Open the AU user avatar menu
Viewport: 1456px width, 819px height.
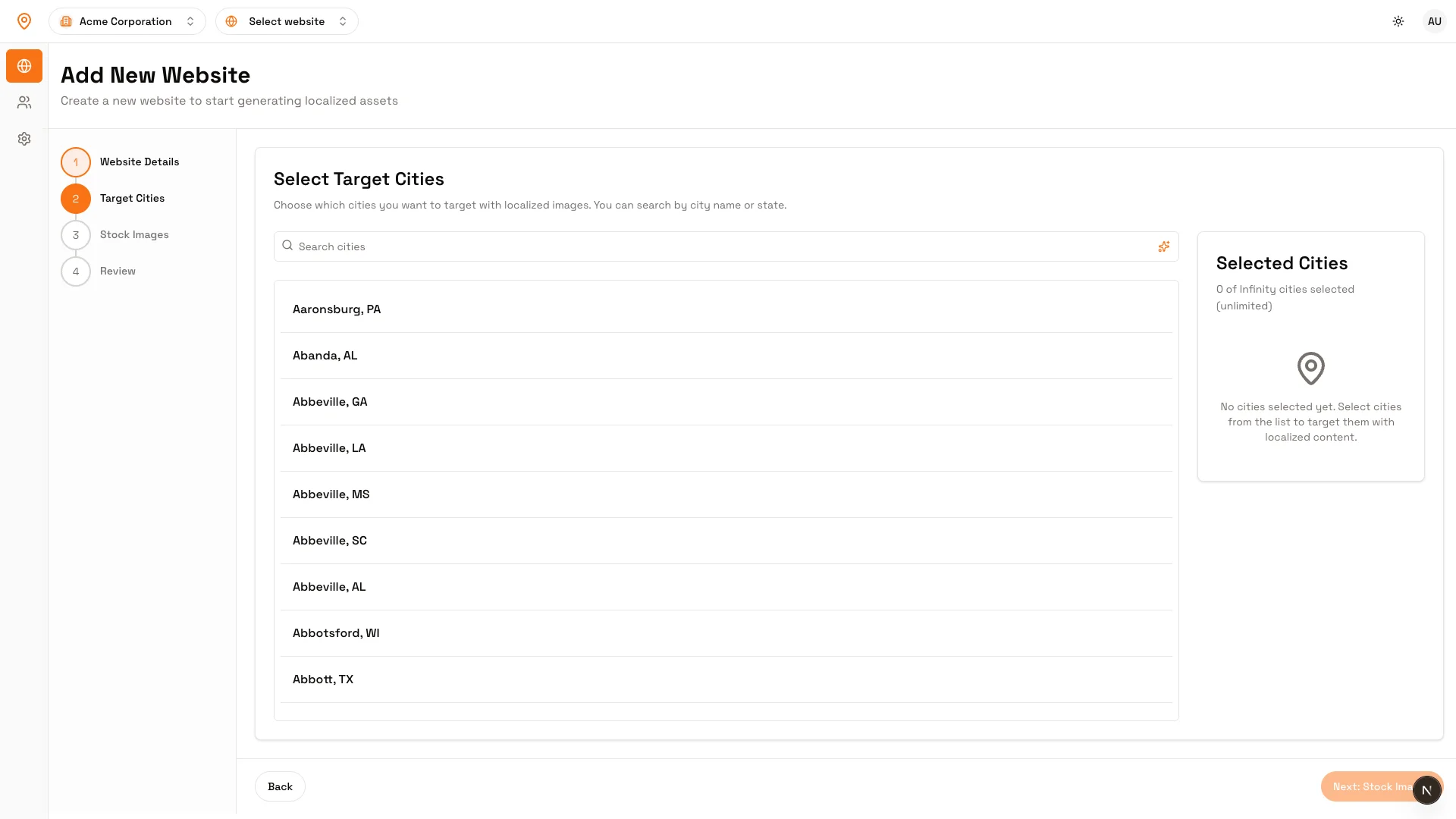[1434, 21]
